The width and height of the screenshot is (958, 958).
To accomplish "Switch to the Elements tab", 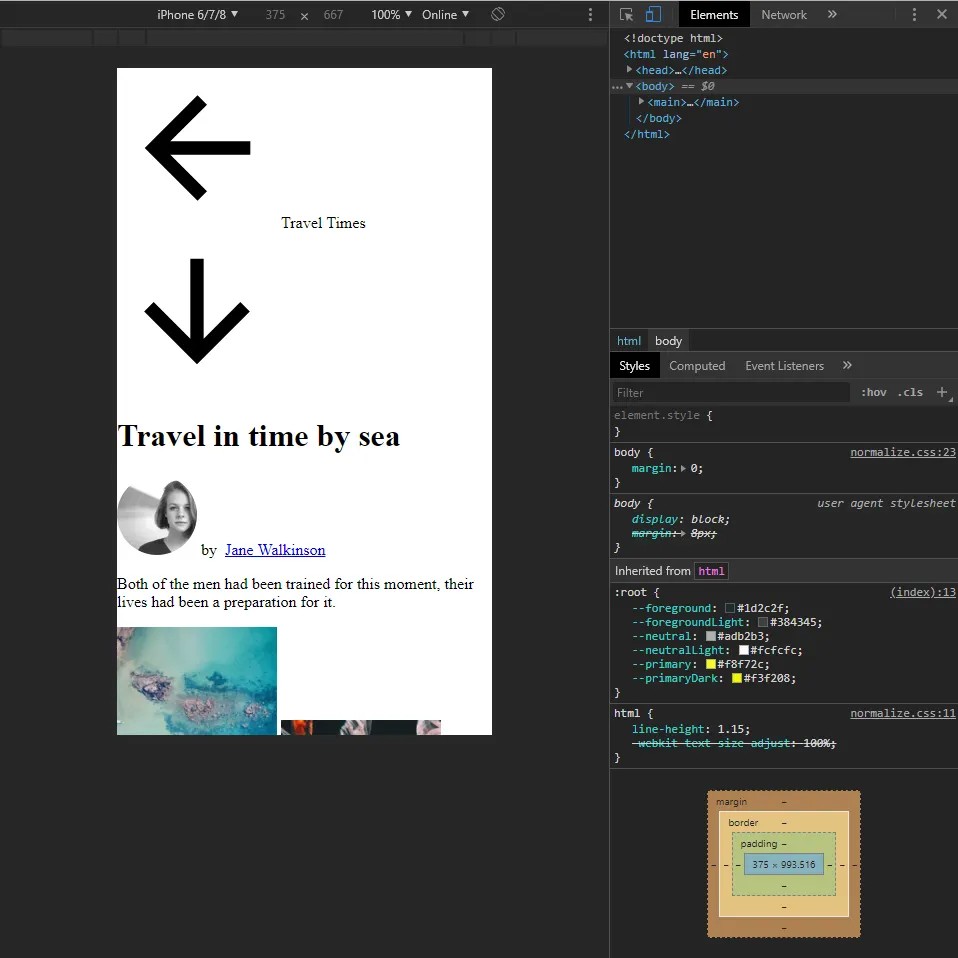I will pos(714,15).
